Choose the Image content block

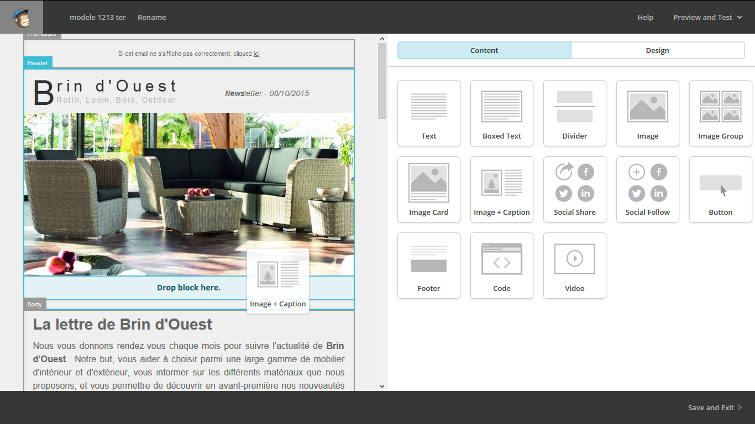(x=648, y=114)
